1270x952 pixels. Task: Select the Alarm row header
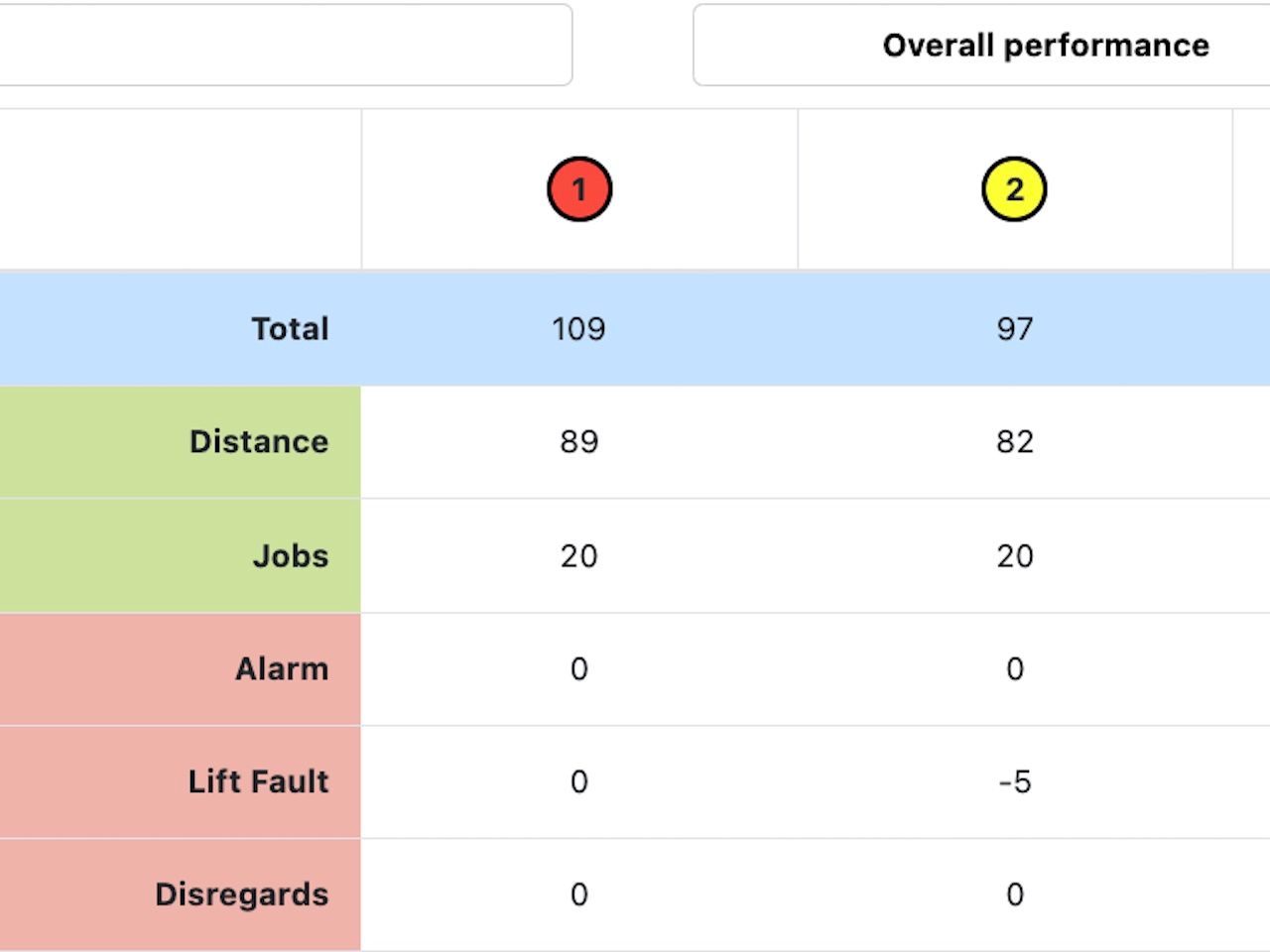[281, 669]
